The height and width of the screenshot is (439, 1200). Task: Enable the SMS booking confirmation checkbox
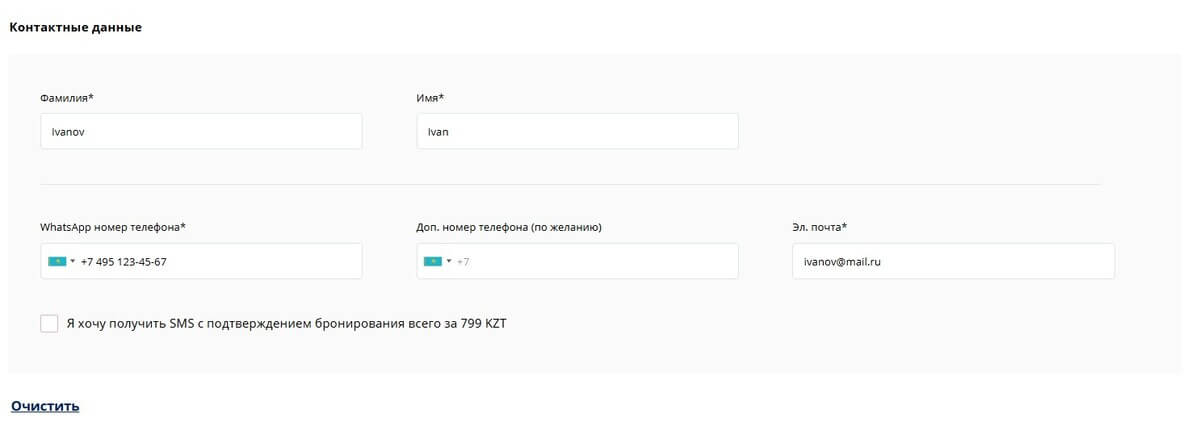(49, 324)
